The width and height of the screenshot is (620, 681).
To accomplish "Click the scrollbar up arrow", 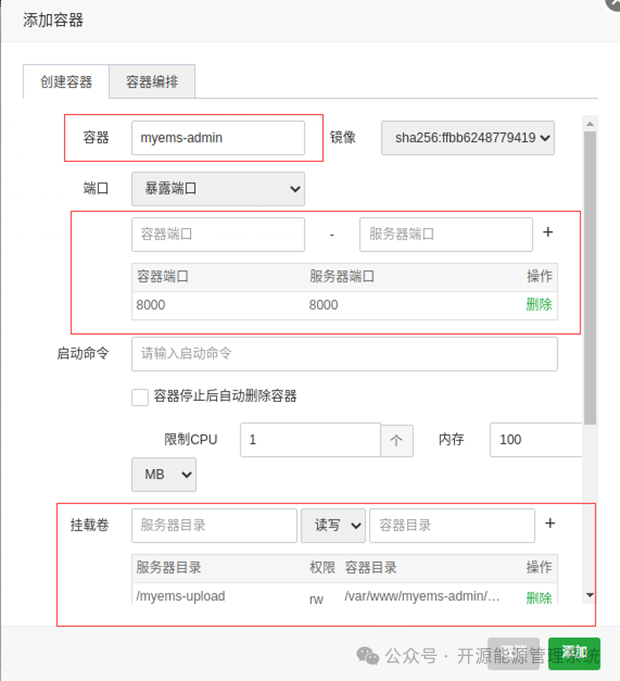I will tap(590, 124).
